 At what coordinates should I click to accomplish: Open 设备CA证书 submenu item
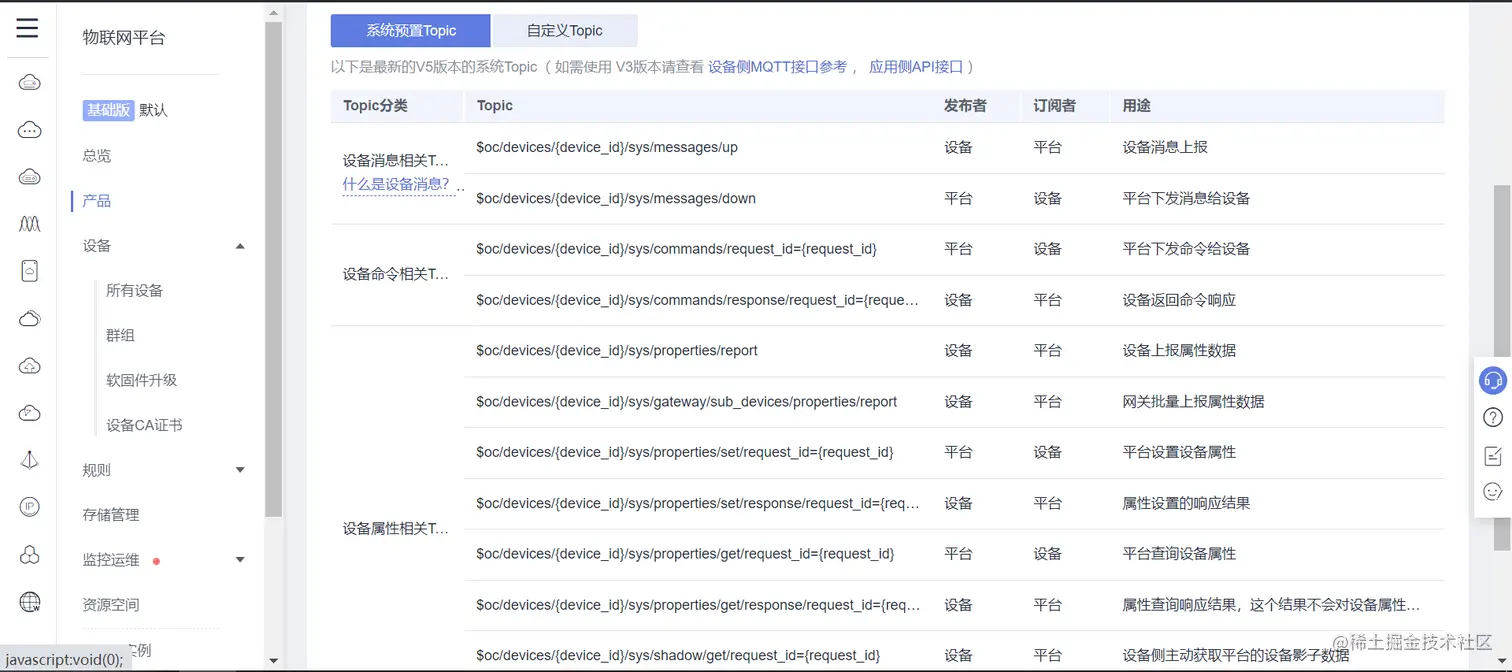(144, 426)
